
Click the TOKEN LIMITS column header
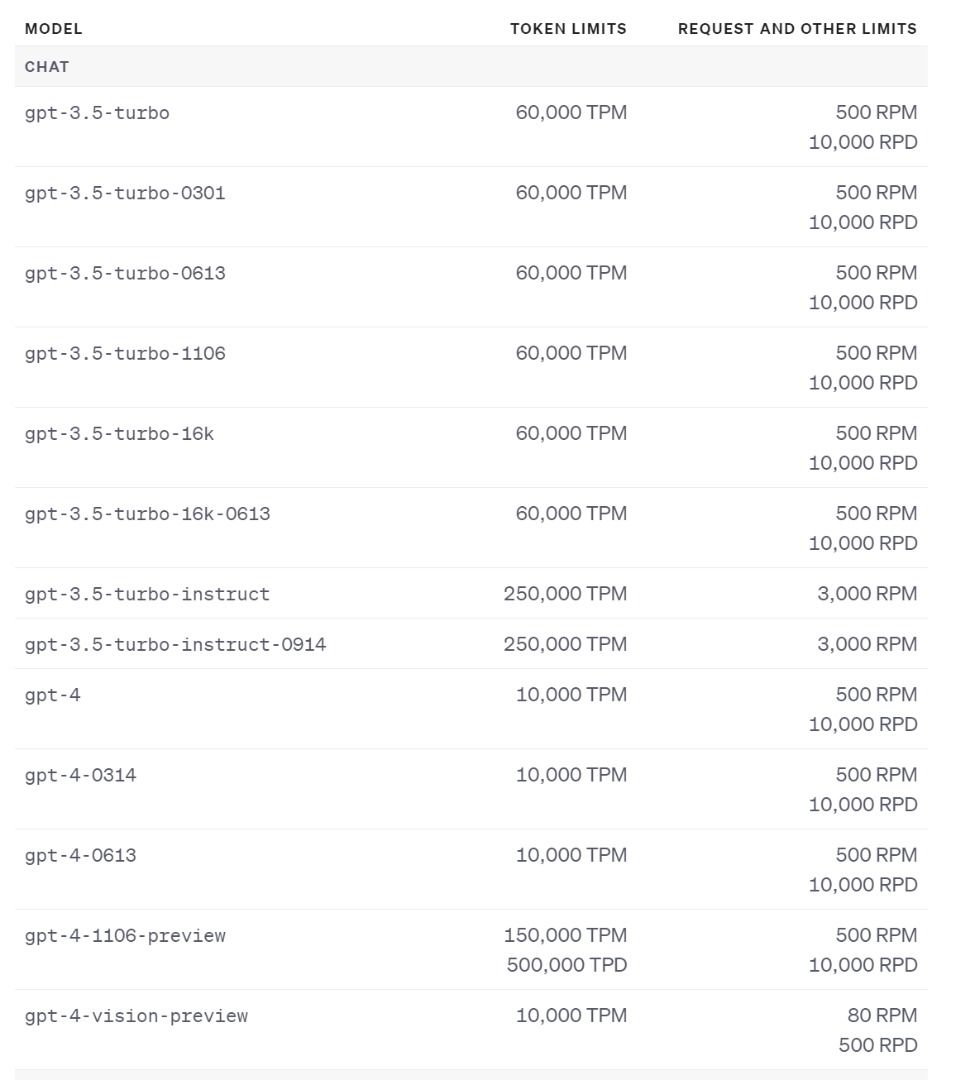(x=568, y=29)
